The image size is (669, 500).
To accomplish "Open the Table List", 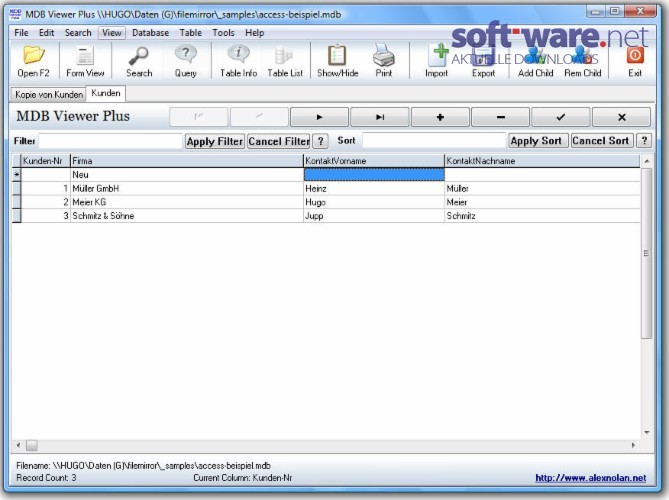I will pyautogui.click(x=285, y=61).
